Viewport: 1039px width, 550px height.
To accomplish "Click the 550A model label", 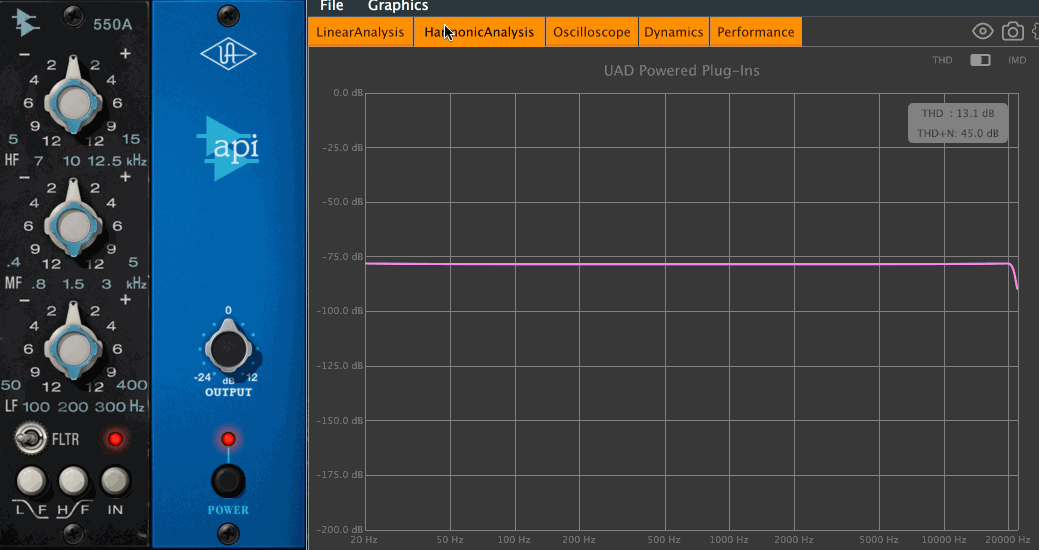I will click(x=113, y=25).
